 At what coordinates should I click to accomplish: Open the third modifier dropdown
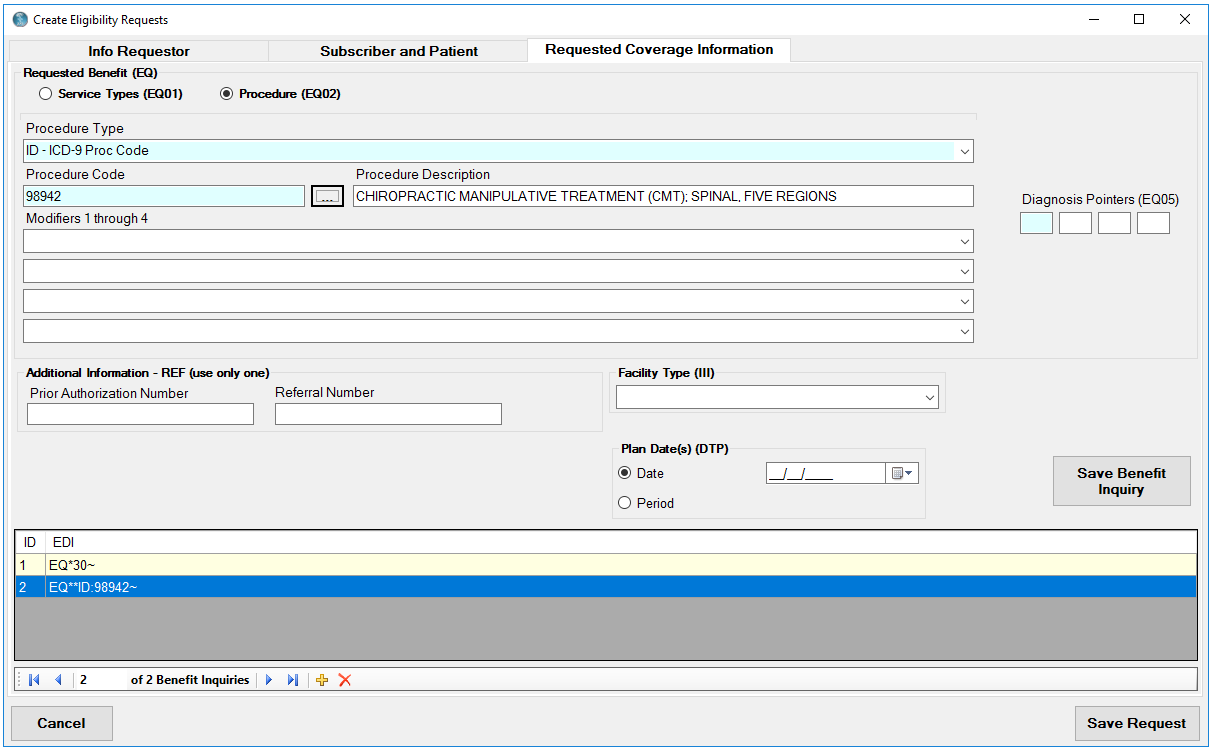coord(964,301)
